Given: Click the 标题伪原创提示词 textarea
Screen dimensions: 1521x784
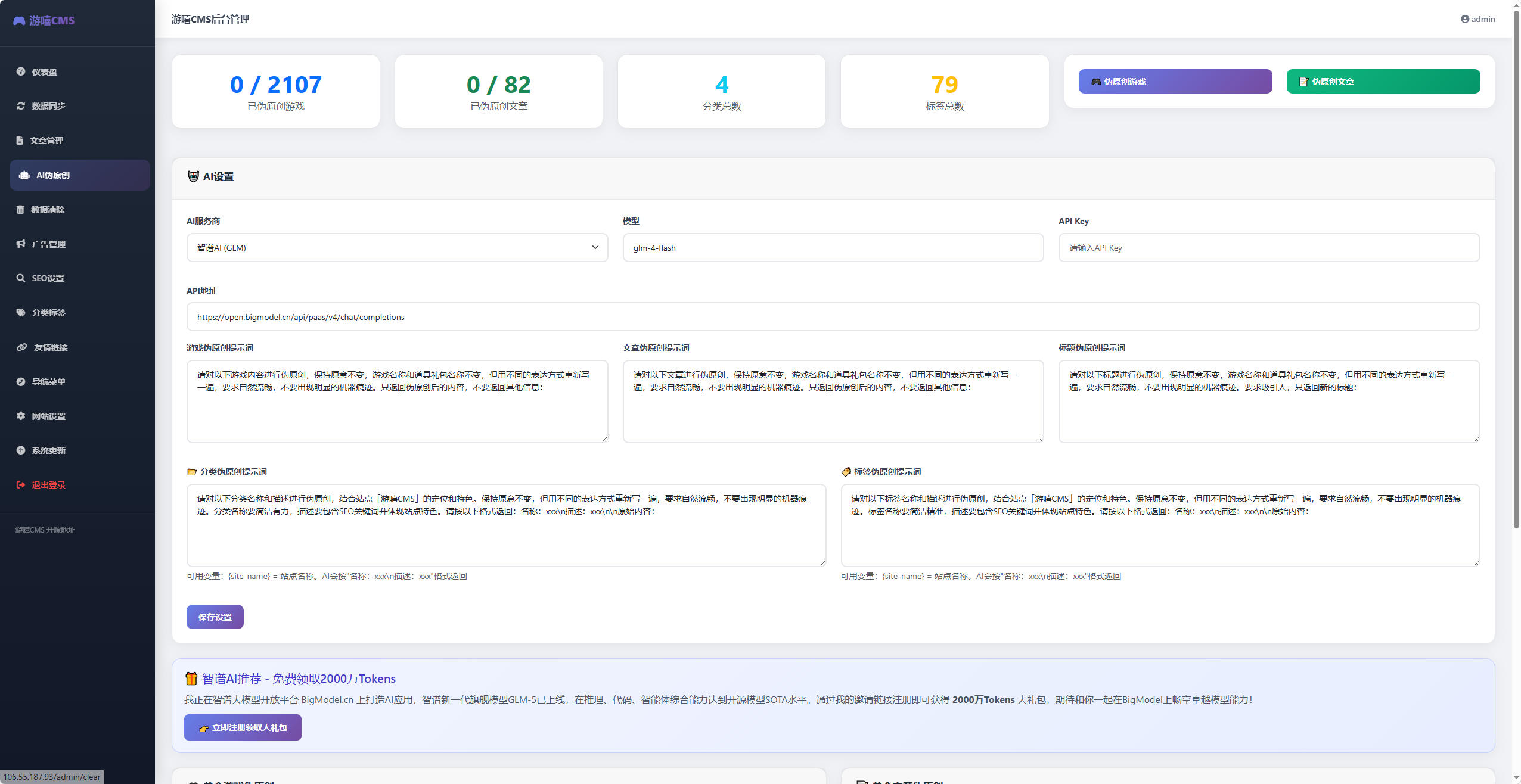Looking at the screenshot, I should (1269, 402).
